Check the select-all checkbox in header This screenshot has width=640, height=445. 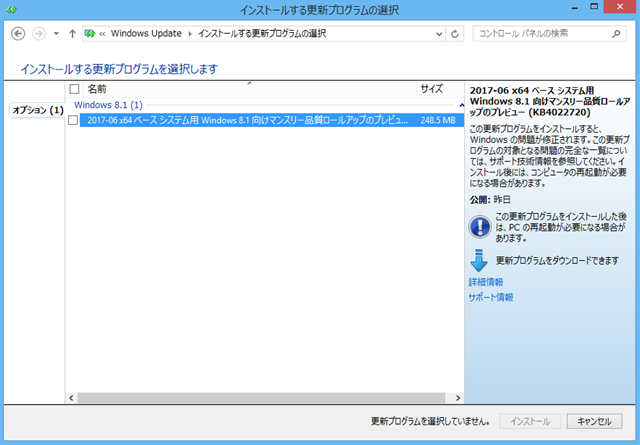pyautogui.click(x=74, y=89)
